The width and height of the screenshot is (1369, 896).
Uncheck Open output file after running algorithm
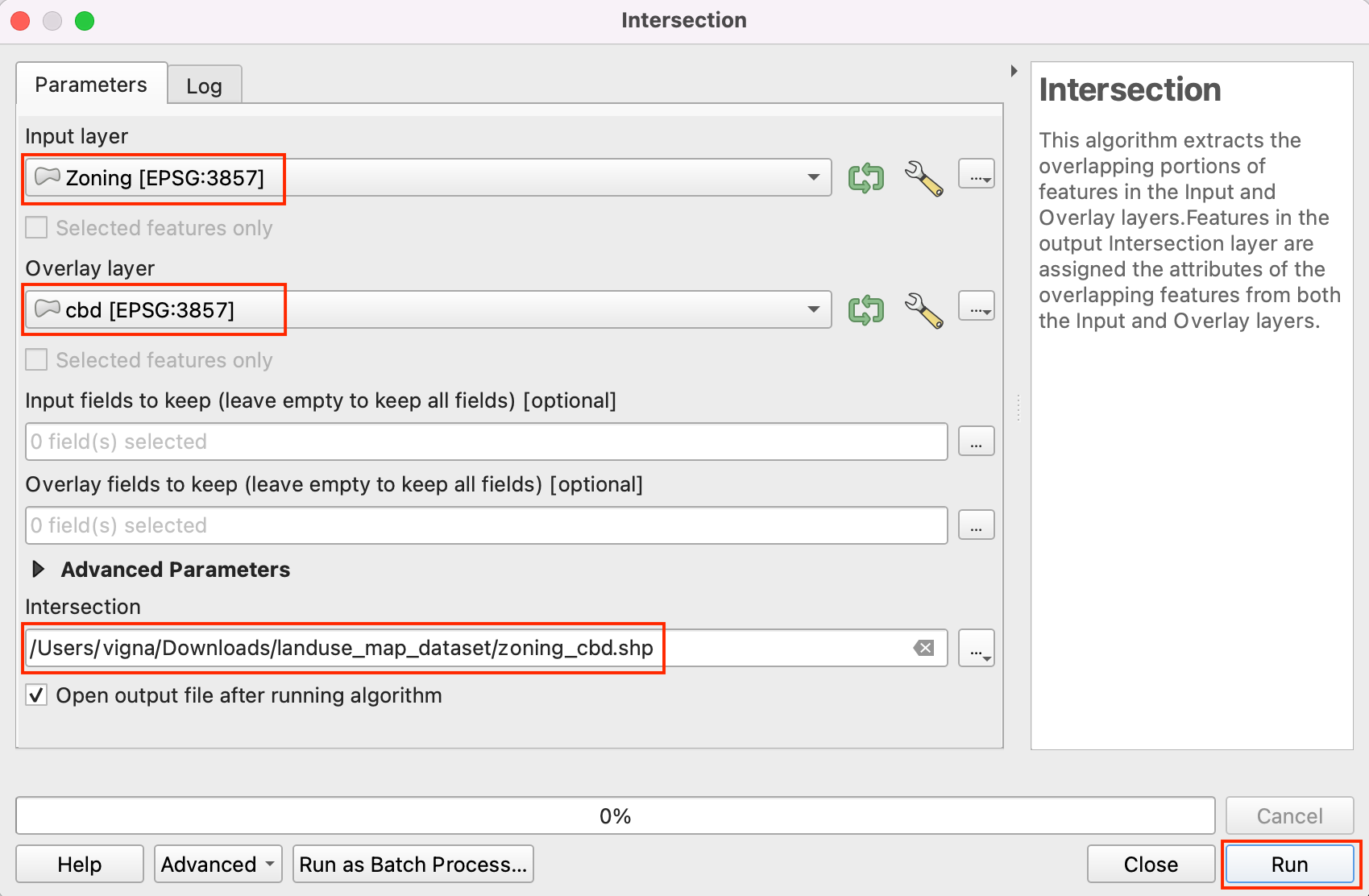[36, 695]
